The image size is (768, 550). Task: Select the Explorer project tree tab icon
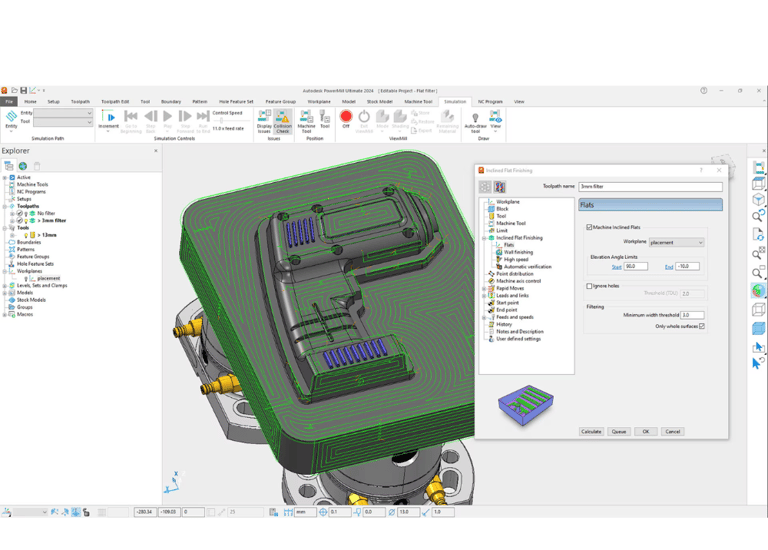(9, 166)
